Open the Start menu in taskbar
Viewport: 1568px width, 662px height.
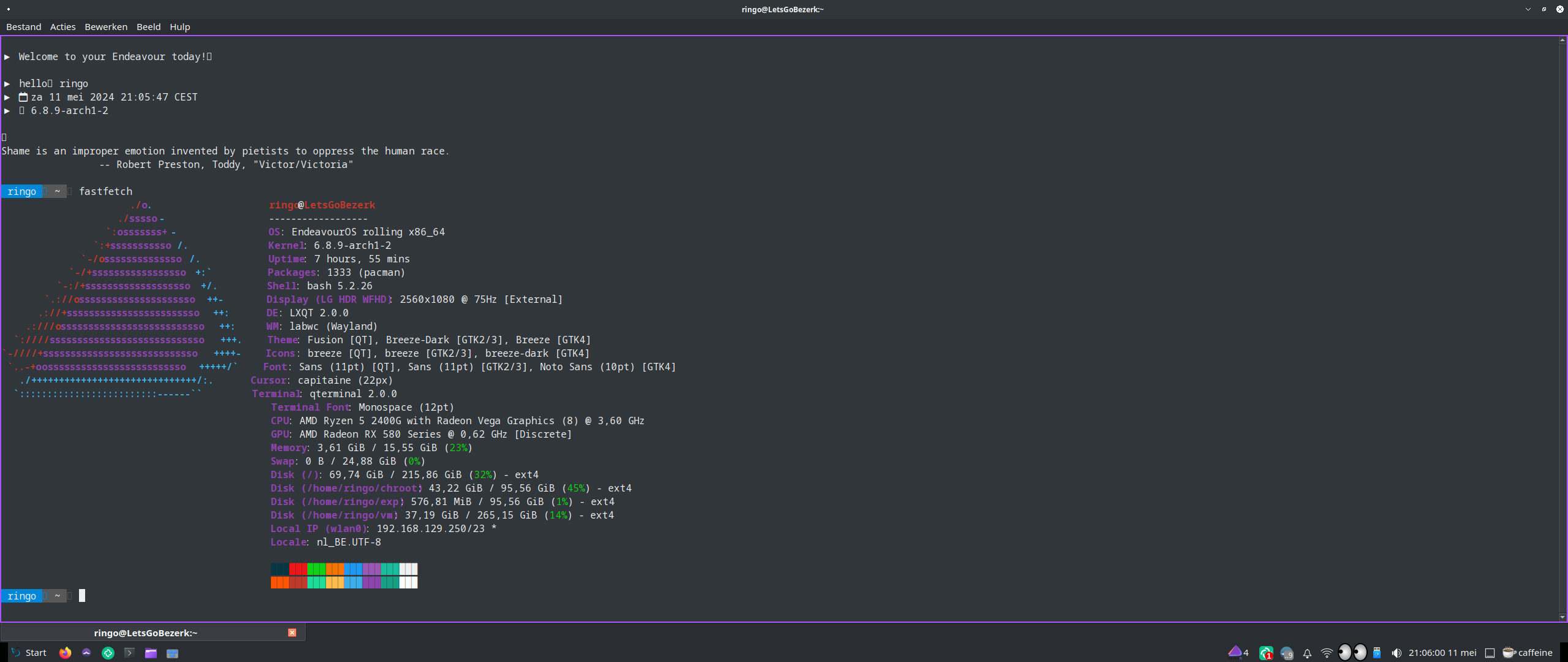coord(29,653)
